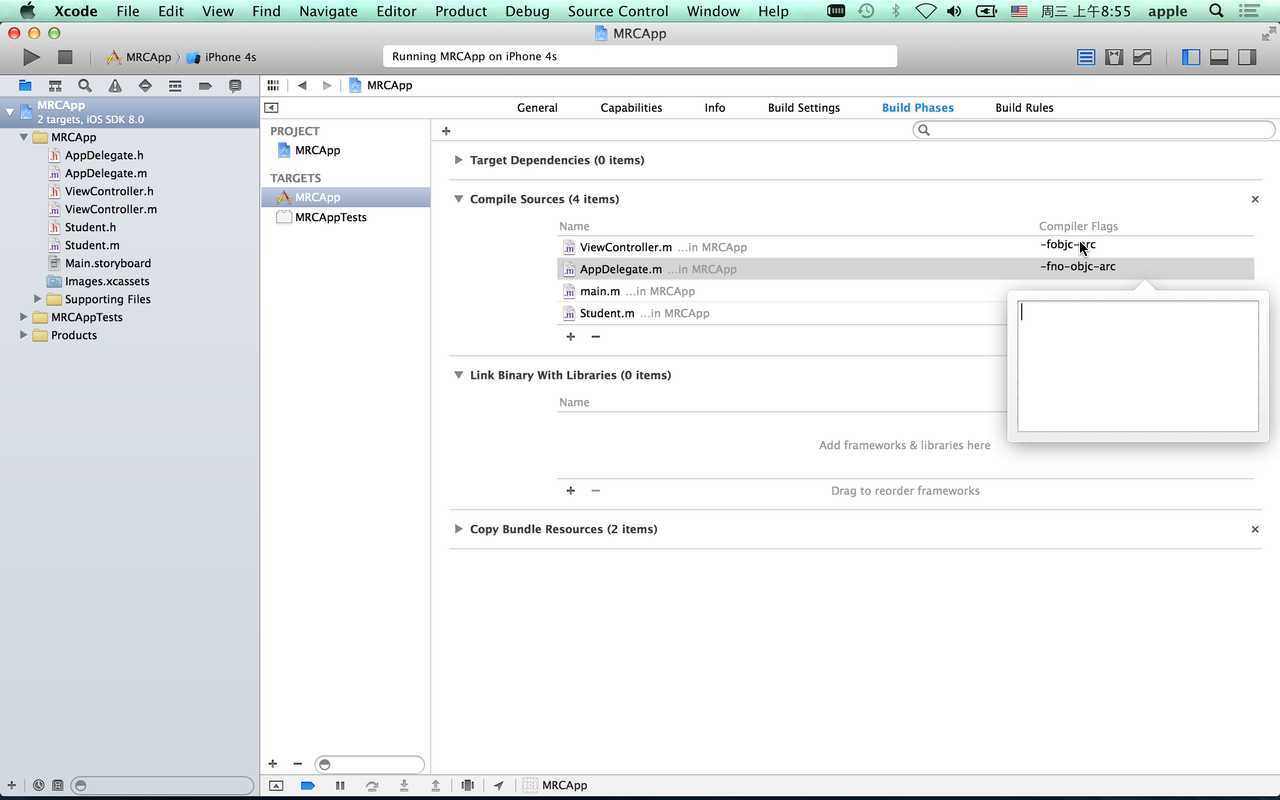
Task: Expand the Products folder
Action: 24,335
